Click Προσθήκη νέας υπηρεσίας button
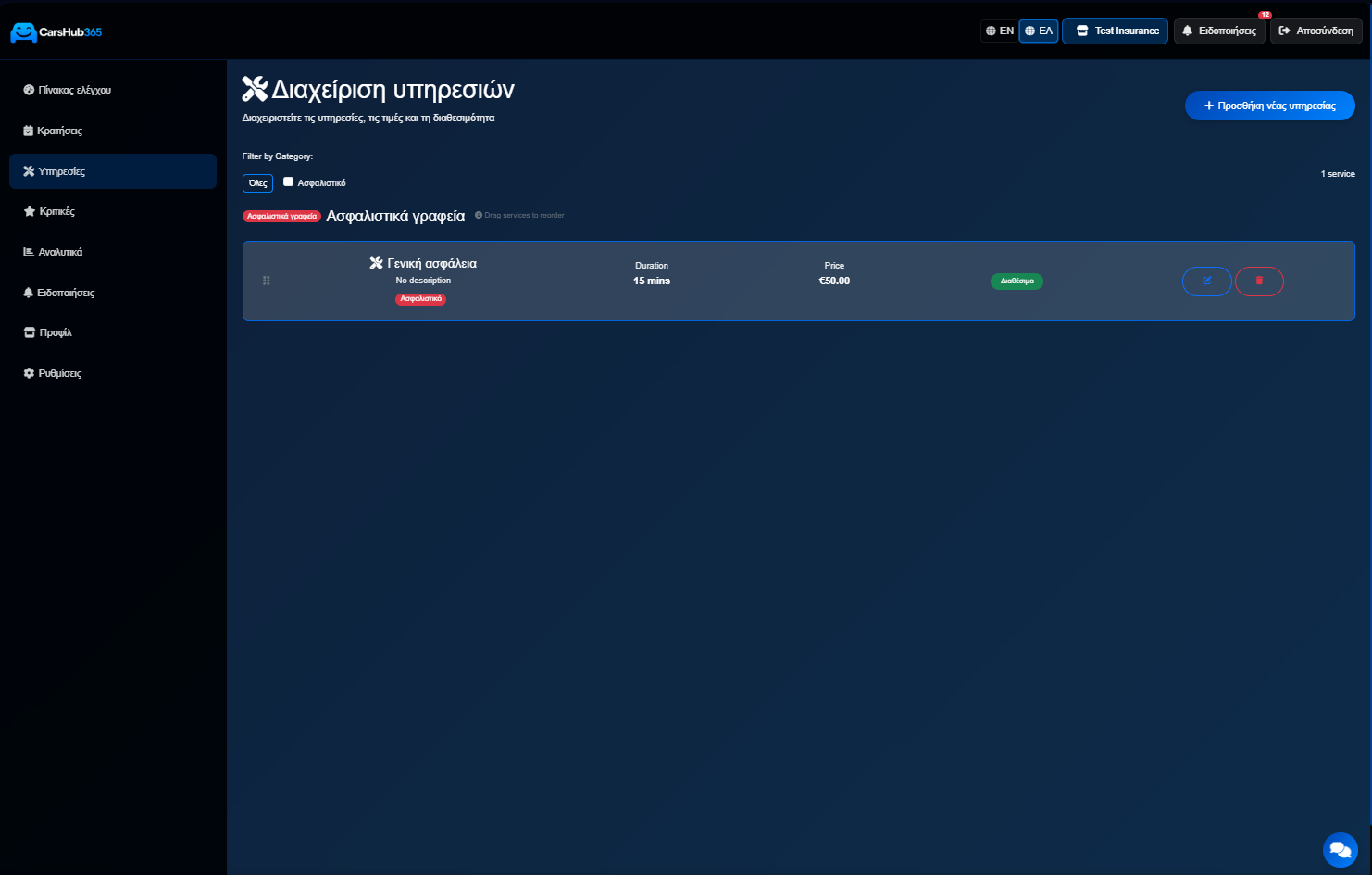Viewport: 1372px width, 875px height. (1269, 106)
